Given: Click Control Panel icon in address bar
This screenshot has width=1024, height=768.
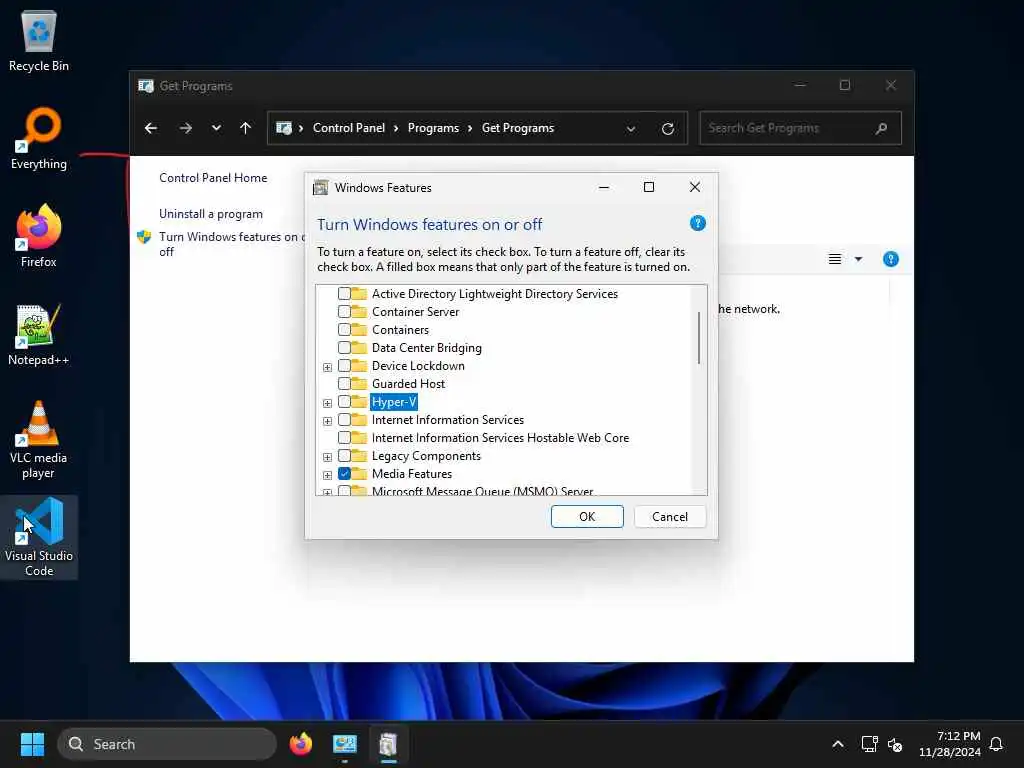Looking at the screenshot, I should [283, 128].
